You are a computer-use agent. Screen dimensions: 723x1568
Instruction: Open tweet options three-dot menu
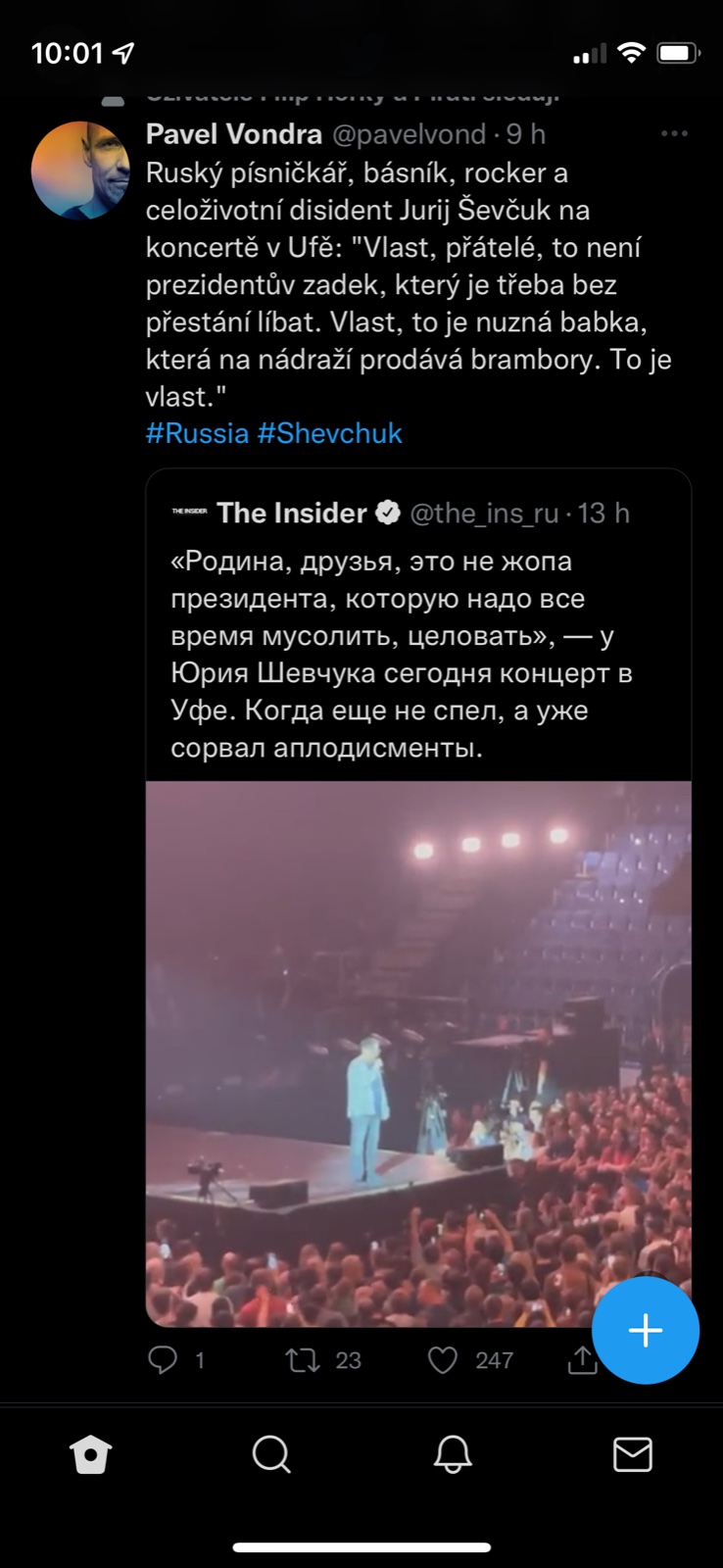[674, 133]
